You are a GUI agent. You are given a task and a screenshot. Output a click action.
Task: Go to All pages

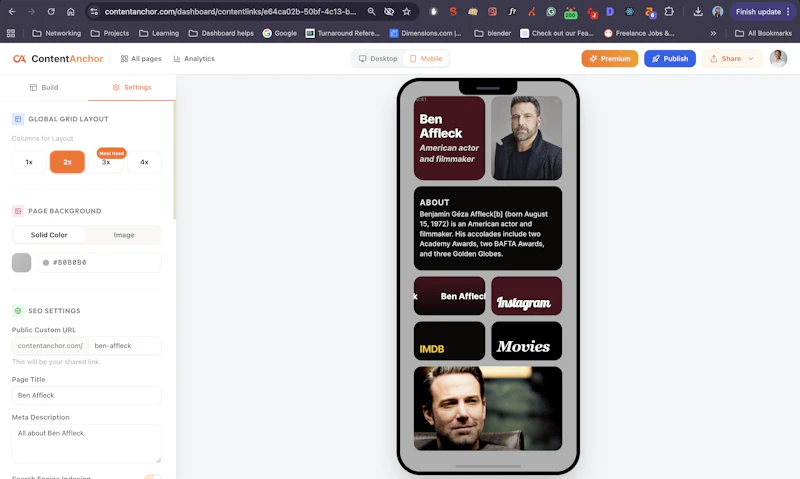[x=141, y=59]
